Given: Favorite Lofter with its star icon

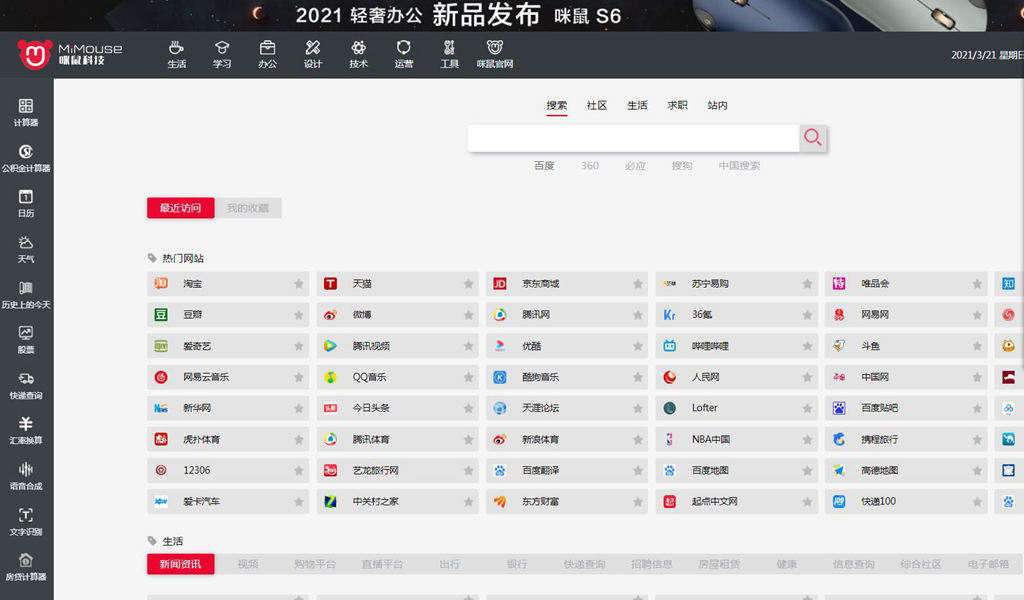Looking at the screenshot, I should (x=807, y=408).
